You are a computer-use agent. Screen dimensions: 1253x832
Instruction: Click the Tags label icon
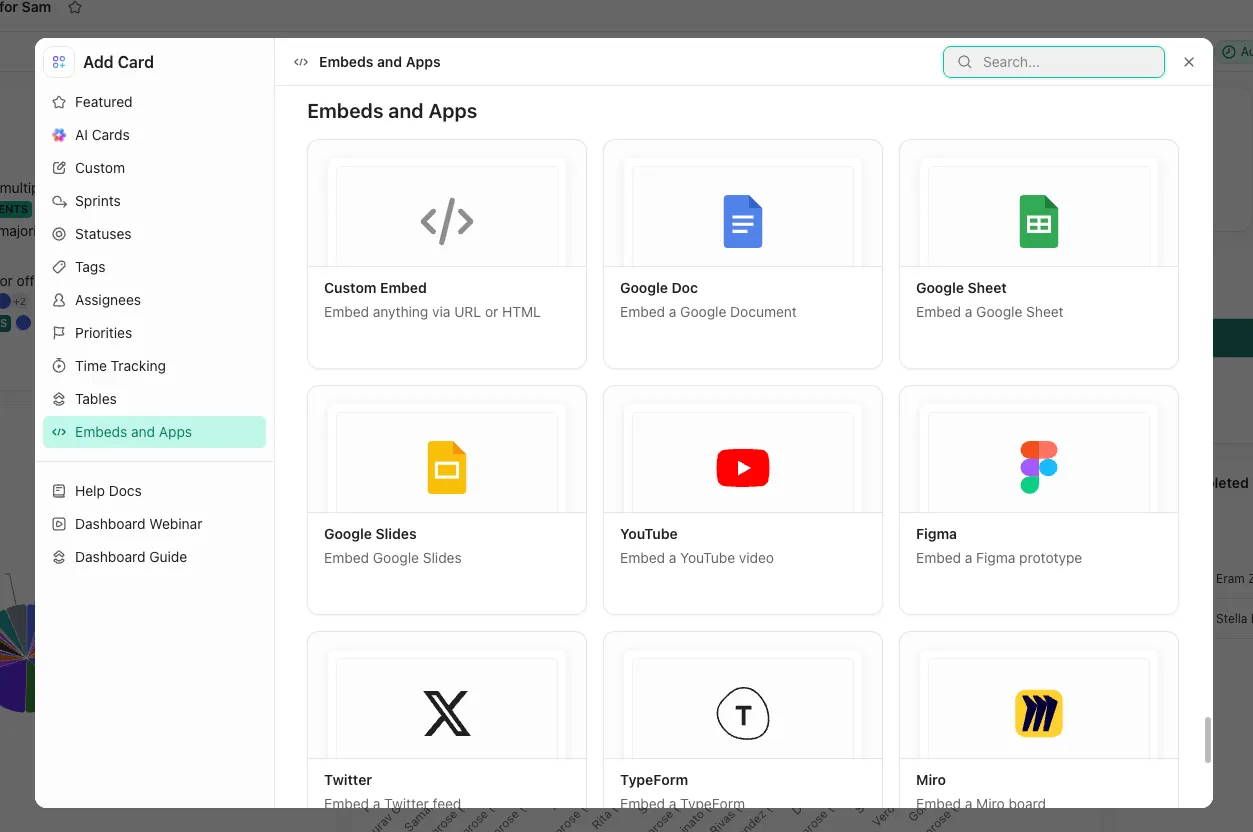click(x=59, y=267)
